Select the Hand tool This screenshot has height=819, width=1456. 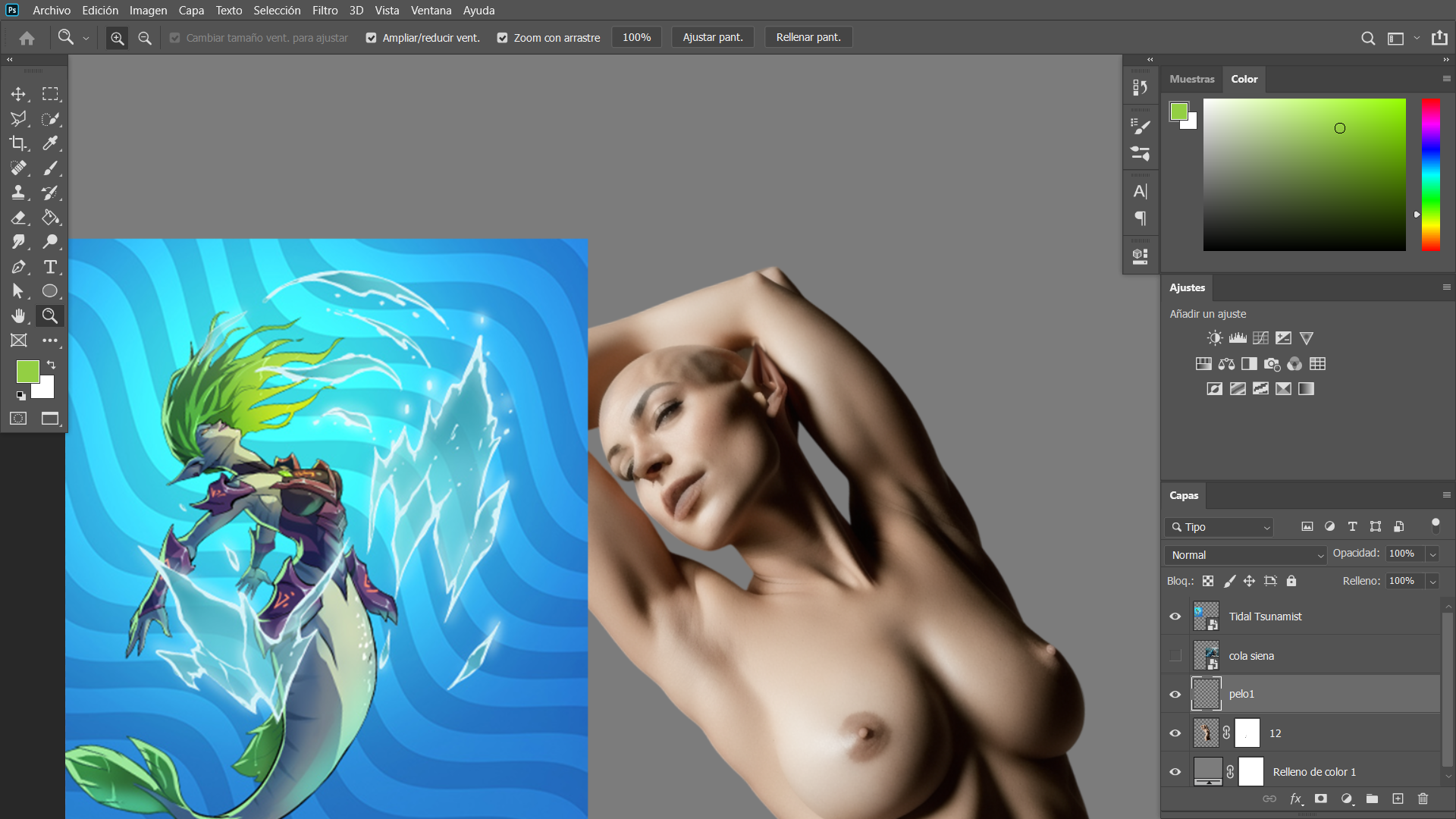pos(18,315)
